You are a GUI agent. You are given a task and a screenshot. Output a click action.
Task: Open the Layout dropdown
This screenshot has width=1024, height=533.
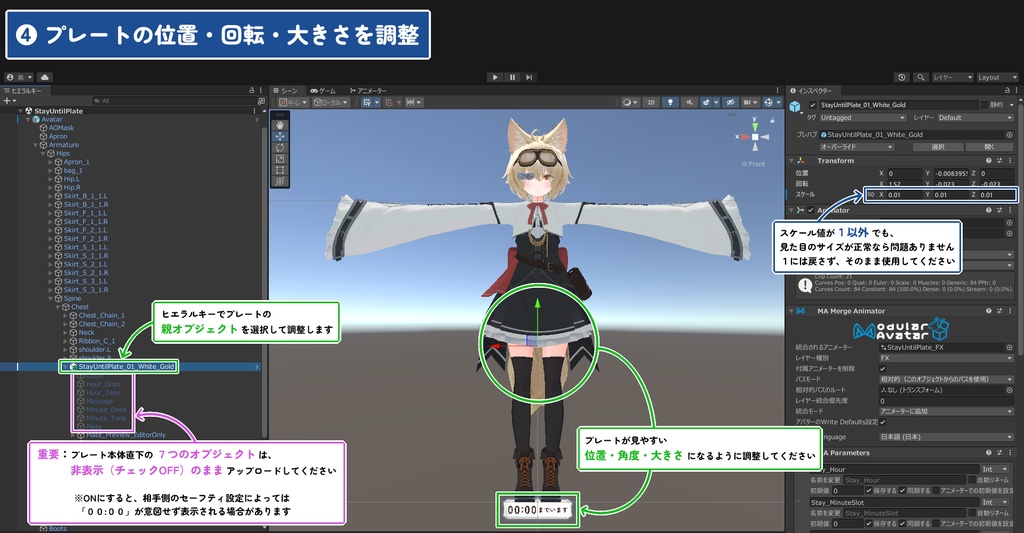coord(997,77)
